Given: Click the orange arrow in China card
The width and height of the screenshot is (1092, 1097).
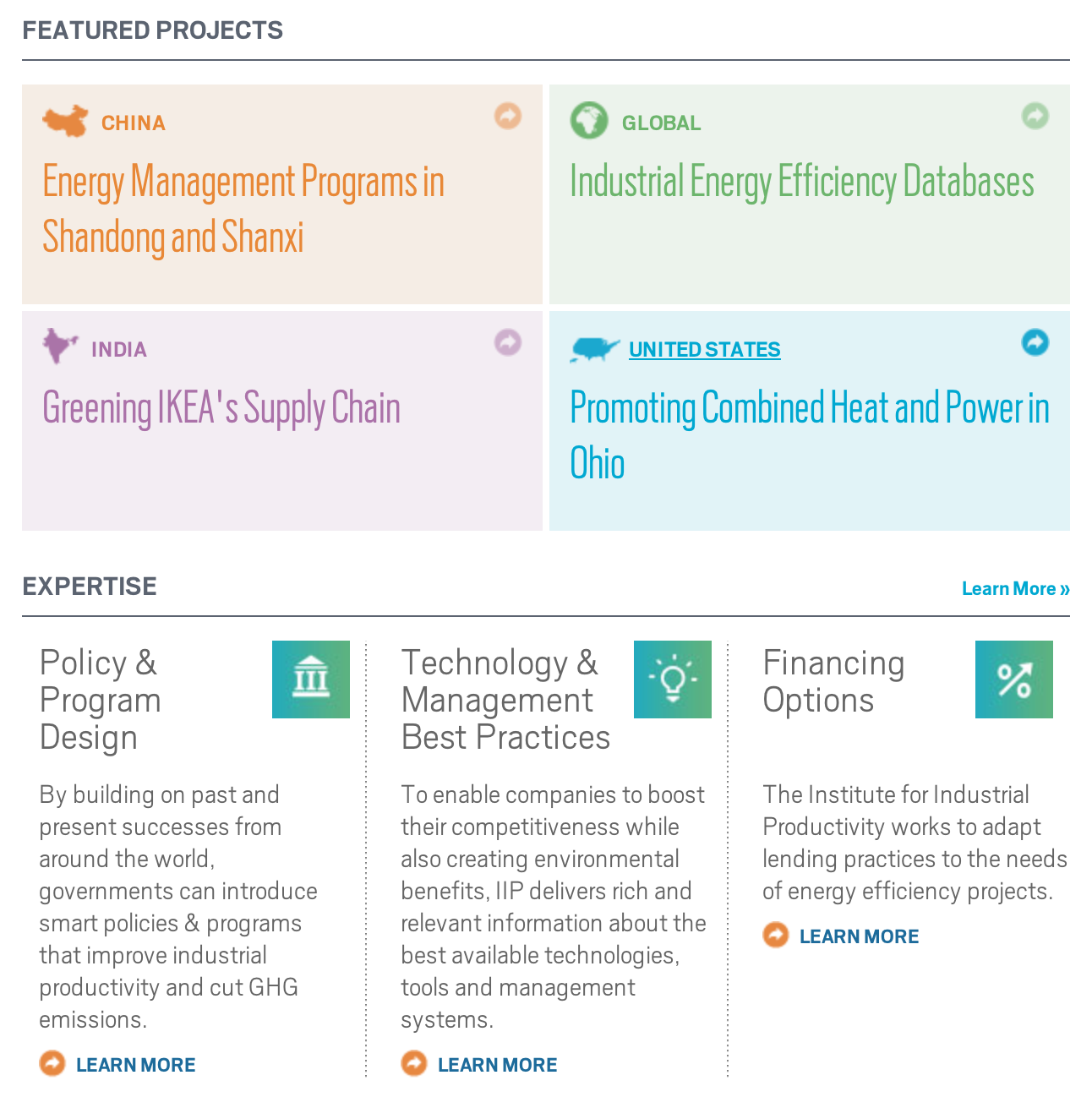Looking at the screenshot, I should [x=508, y=116].
